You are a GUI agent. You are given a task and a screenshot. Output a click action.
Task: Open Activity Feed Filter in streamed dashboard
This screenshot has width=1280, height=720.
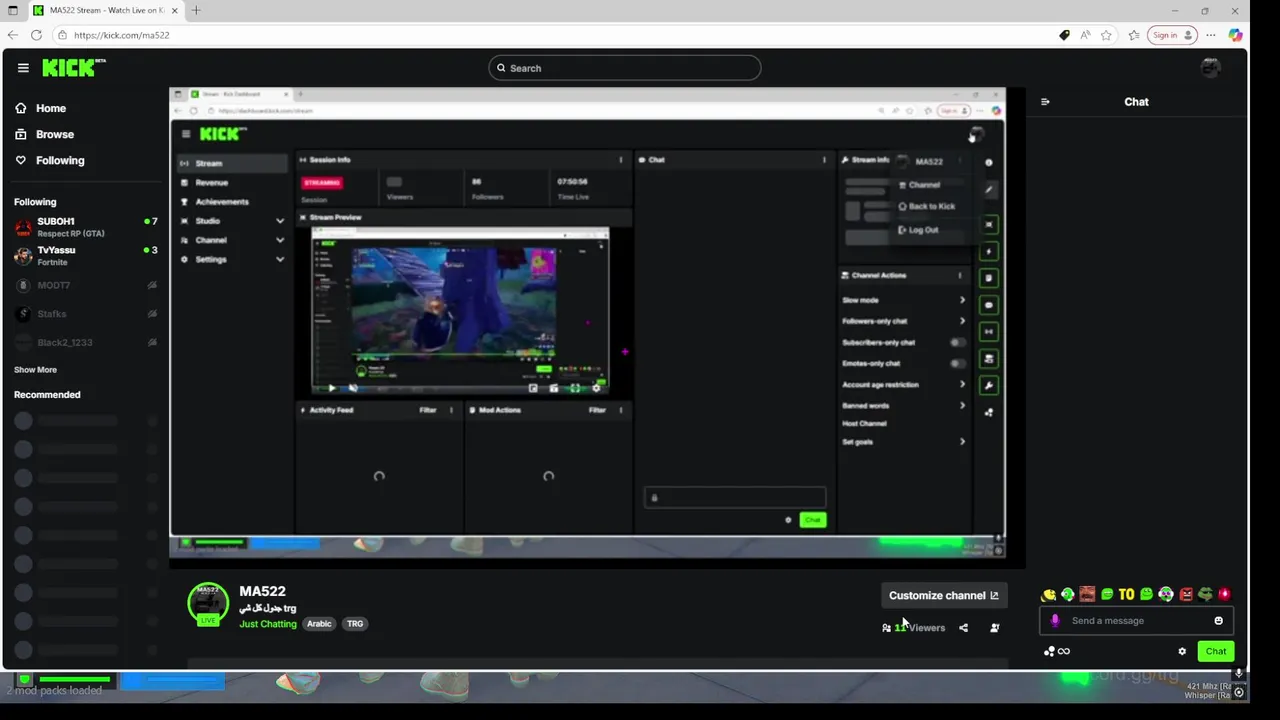coord(428,410)
